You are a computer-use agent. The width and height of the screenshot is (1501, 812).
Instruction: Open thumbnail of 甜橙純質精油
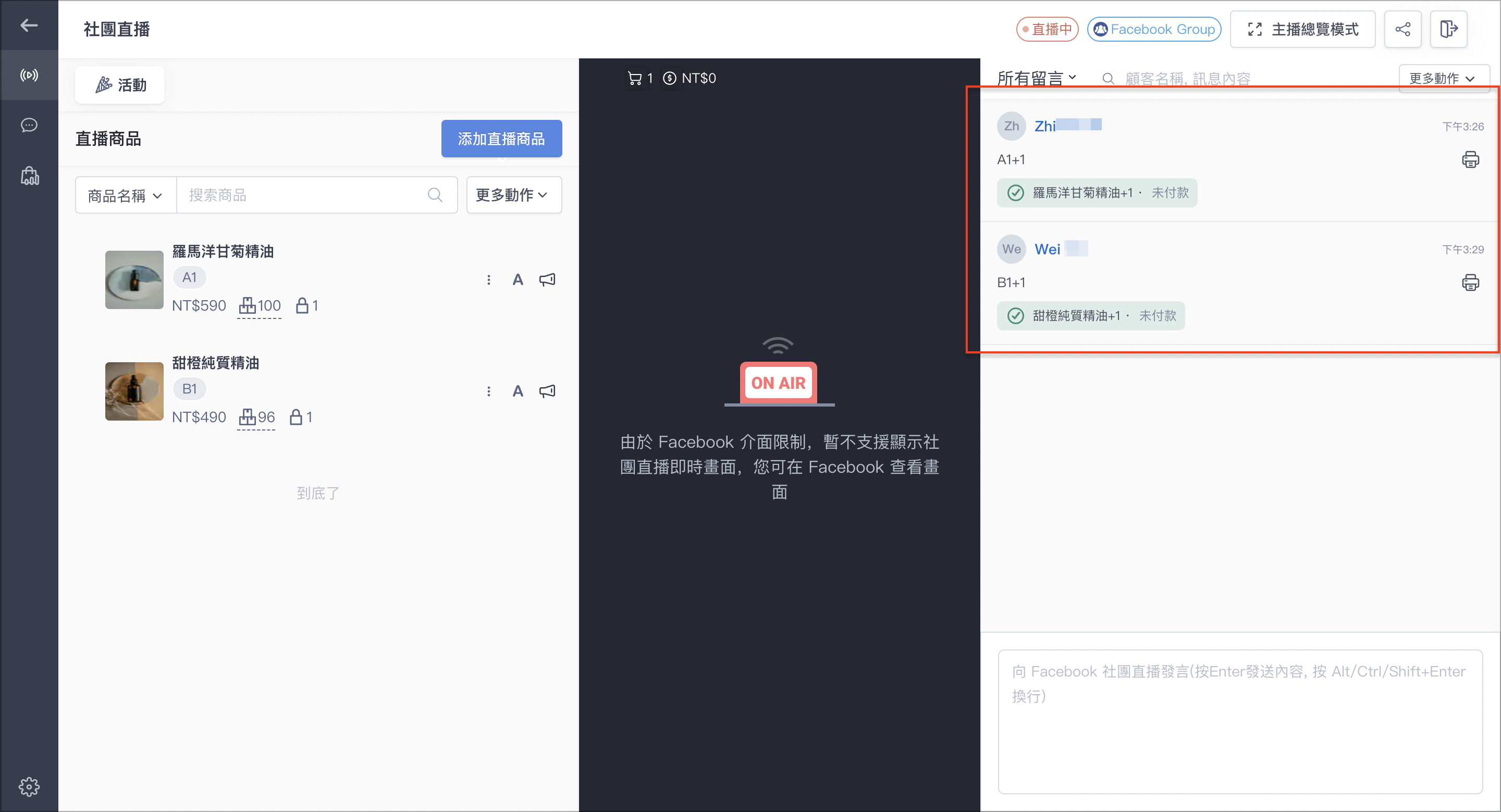[134, 391]
